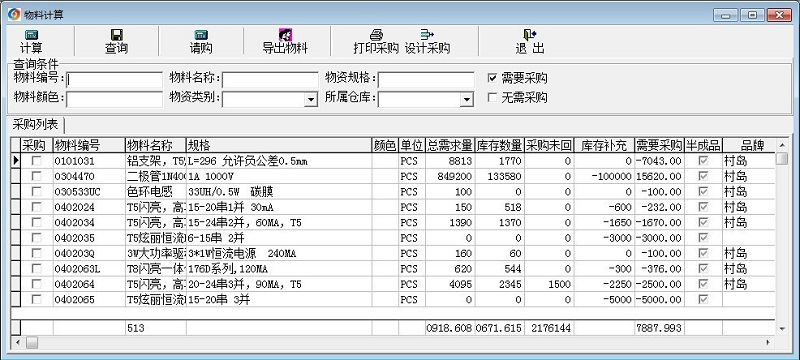Expand the 所属仓库 dropdown
Screen dimensions: 800x360
tap(467, 99)
